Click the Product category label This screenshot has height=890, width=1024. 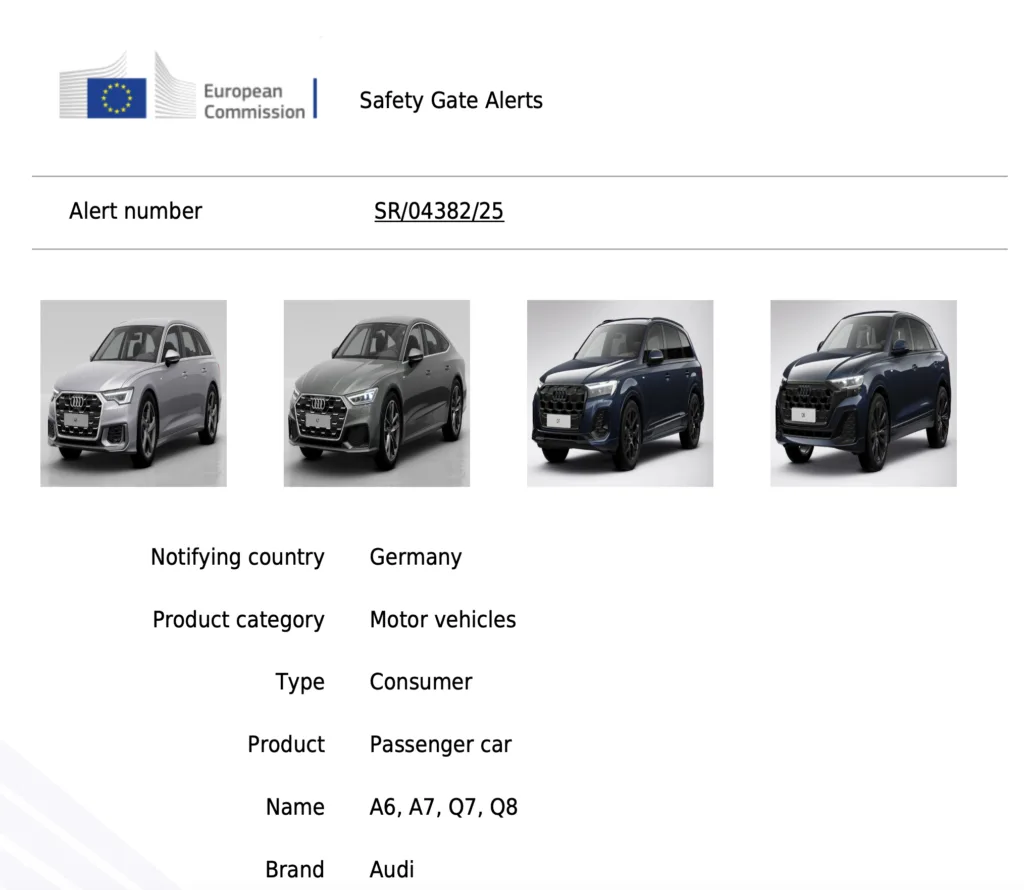coord(238,620)
